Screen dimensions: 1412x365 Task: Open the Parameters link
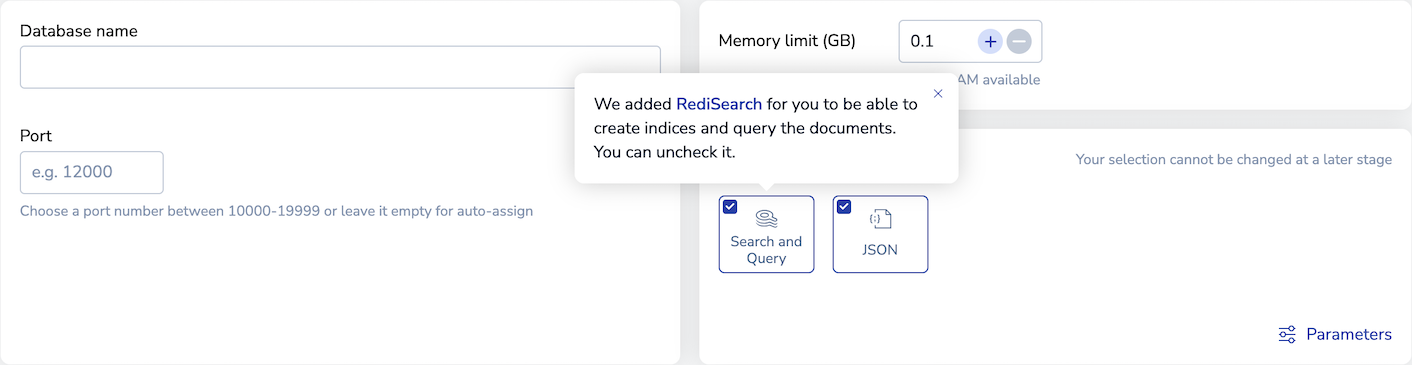tap(1349, 334)
